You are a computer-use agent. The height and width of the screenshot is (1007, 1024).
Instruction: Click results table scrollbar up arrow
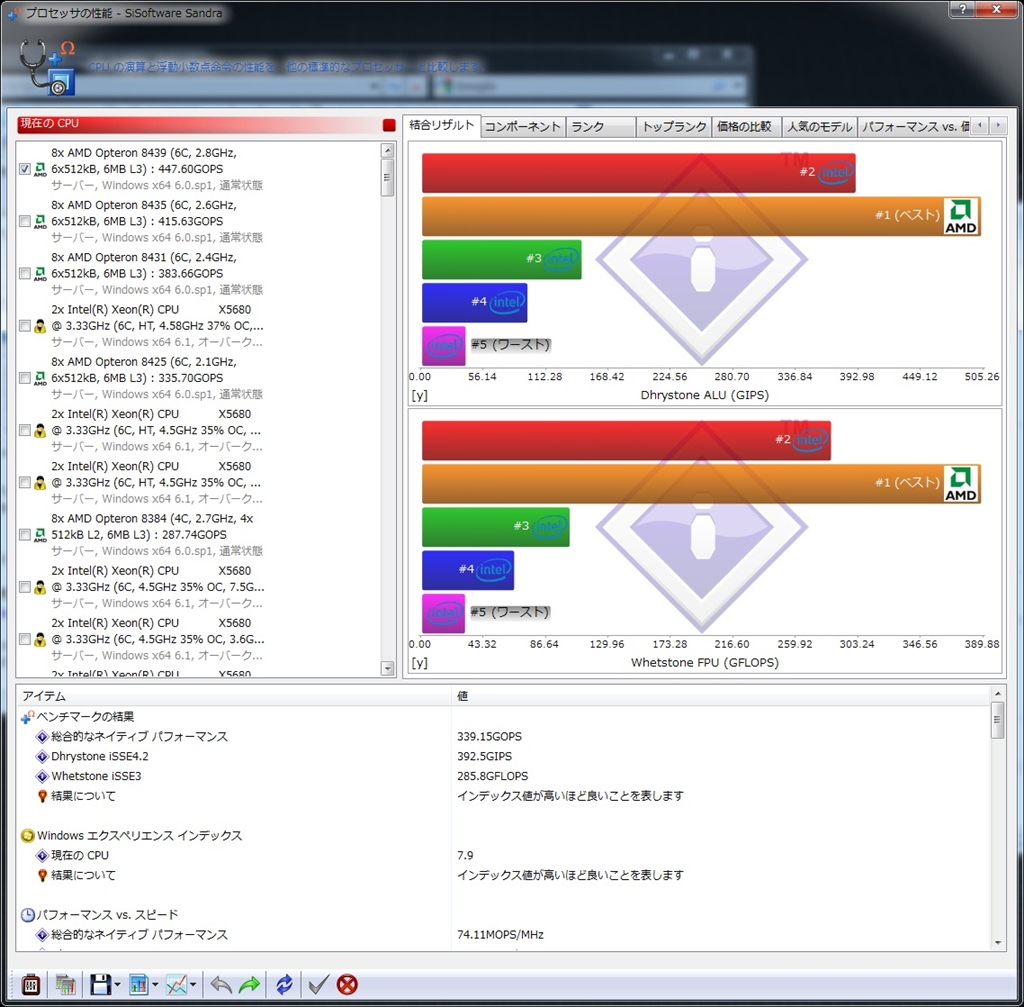coord(997,694)
